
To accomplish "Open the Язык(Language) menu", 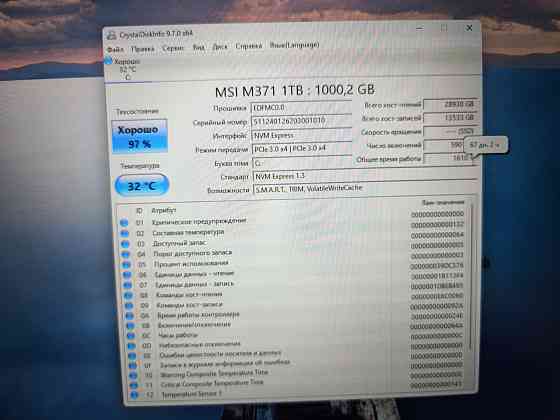I will [x=294, y=45].
